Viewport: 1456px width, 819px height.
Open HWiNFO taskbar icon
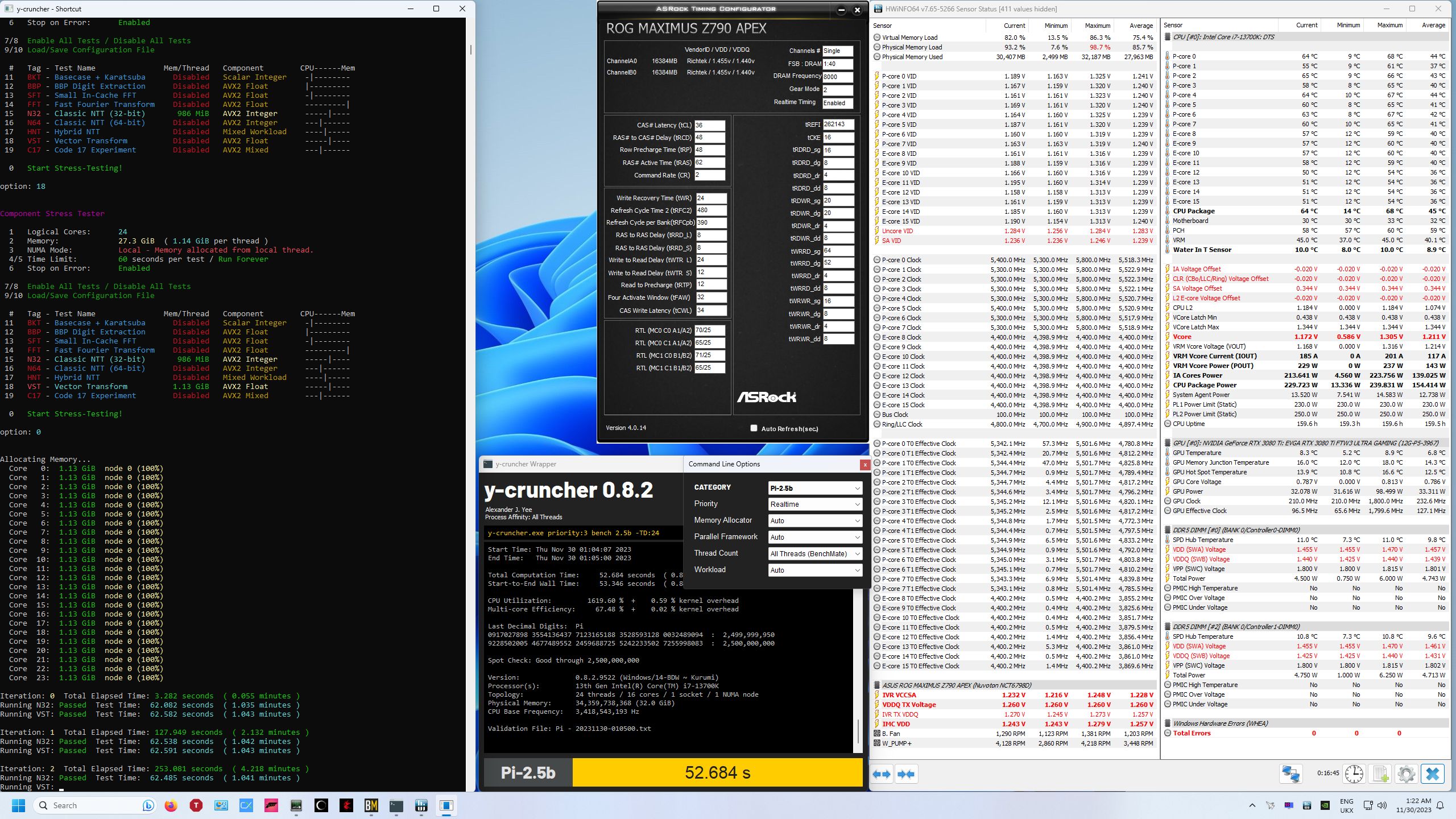pyautogui.click(x=421, y=805)
